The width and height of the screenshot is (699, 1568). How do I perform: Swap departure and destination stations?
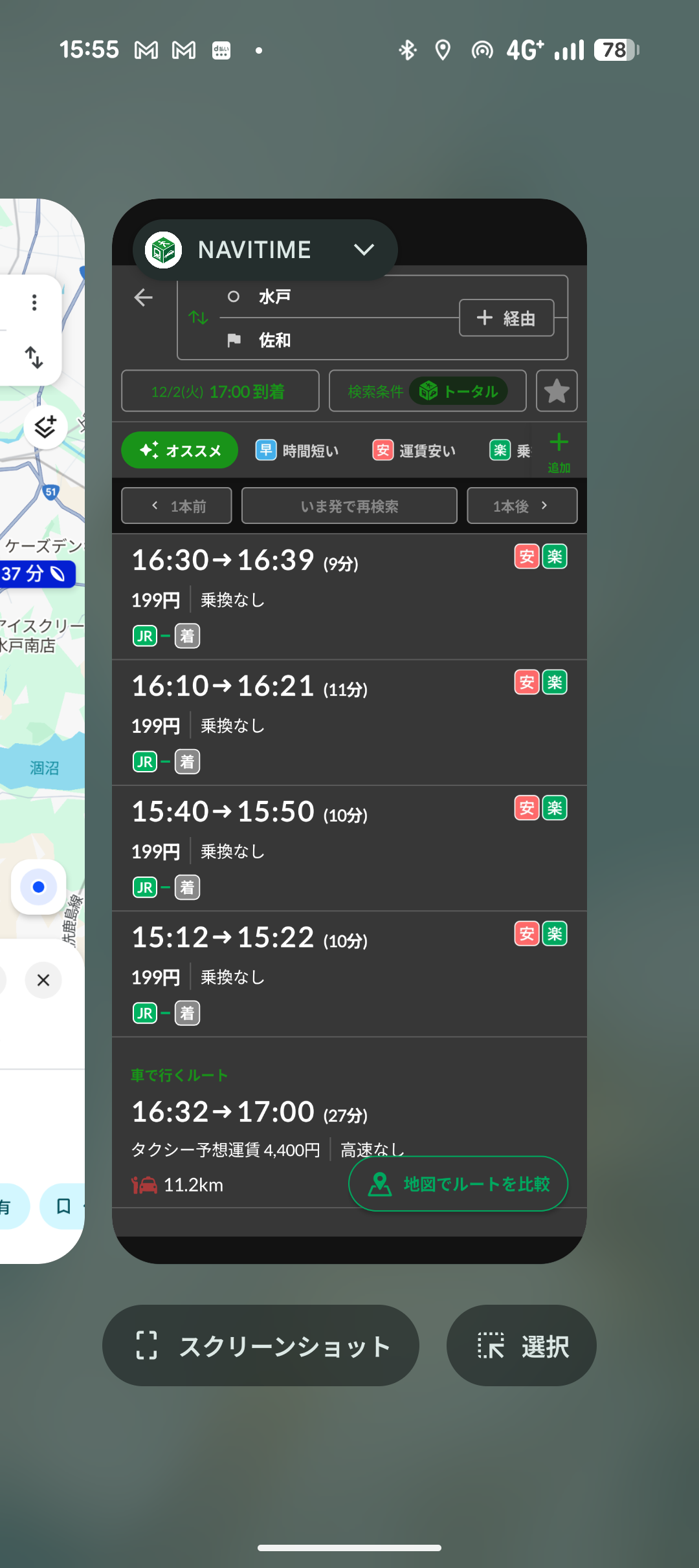point(198,318)
